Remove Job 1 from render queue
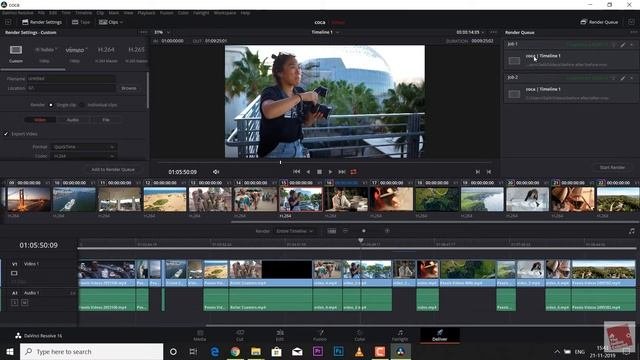Viewport: 640px width, 360px height. (631, 44)
